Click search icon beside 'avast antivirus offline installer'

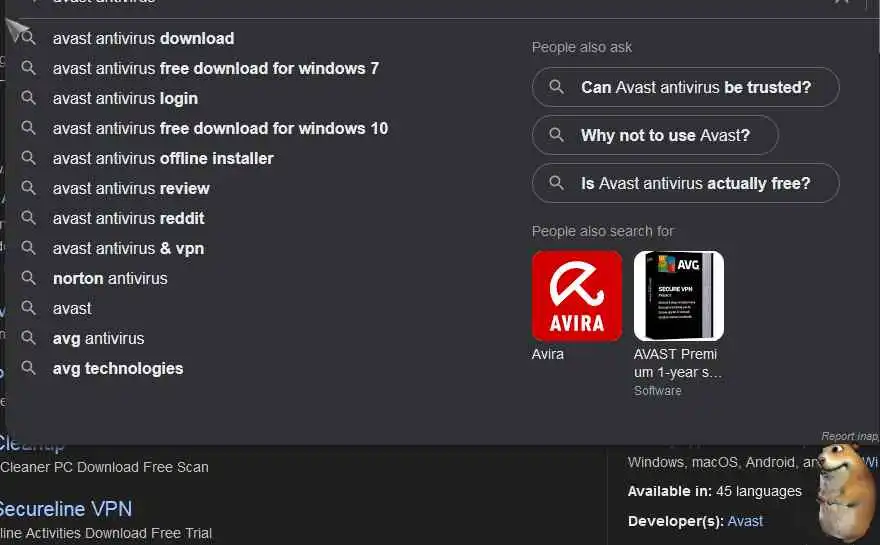pyautogui.click(x=28, y=158)
